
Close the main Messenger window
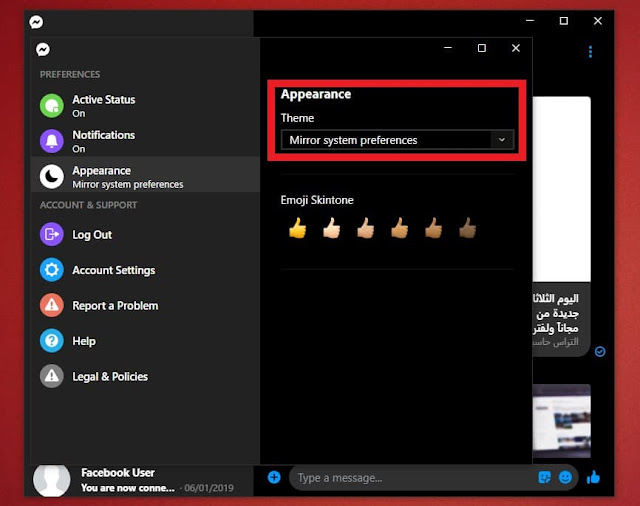point(598,21)
